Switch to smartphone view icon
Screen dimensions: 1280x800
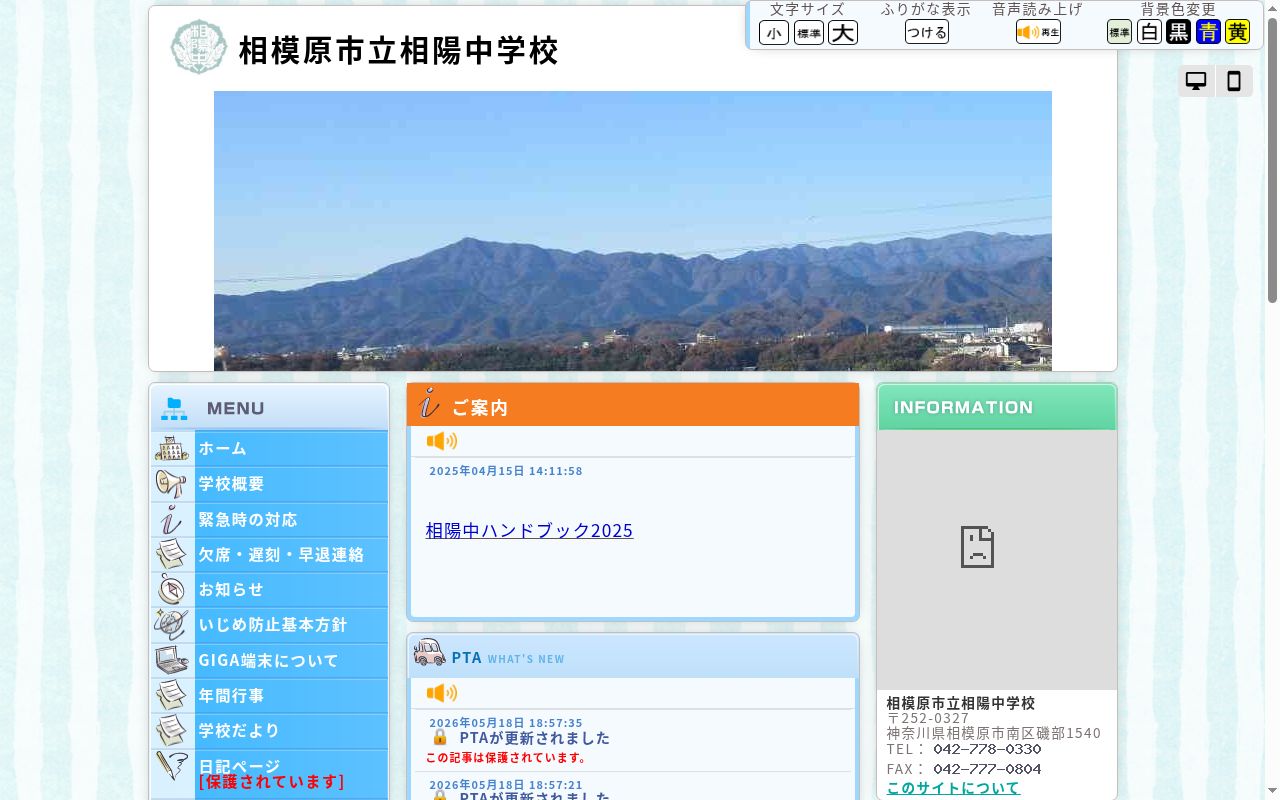(1234, 81)
